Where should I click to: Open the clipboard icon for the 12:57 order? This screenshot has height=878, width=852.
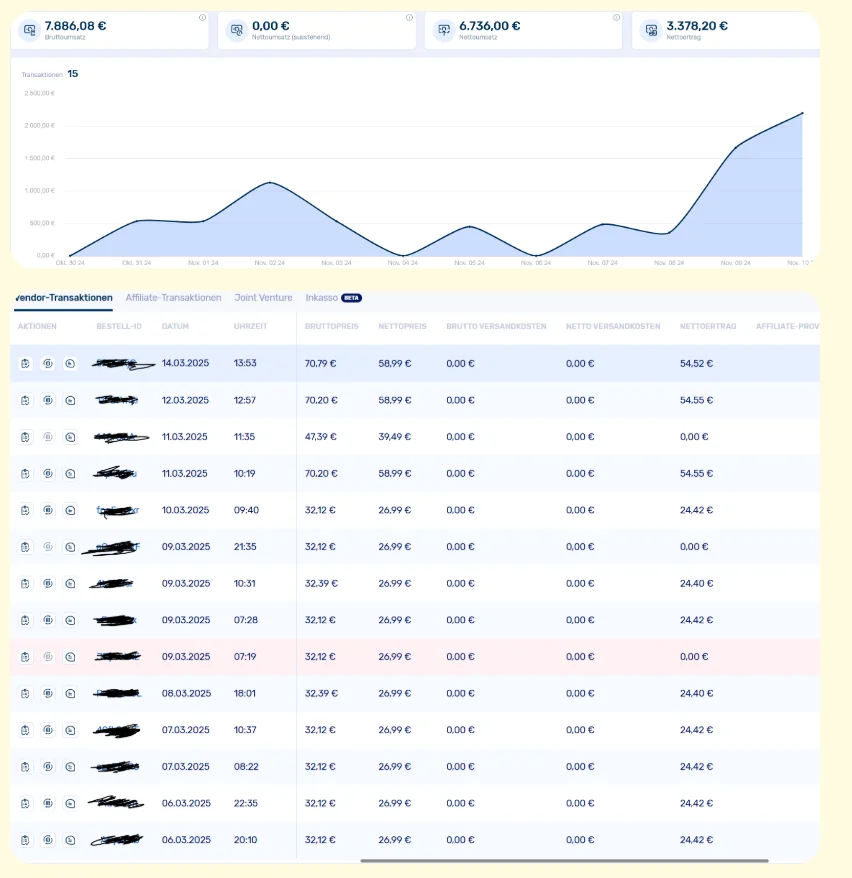(x=25, y=400)
